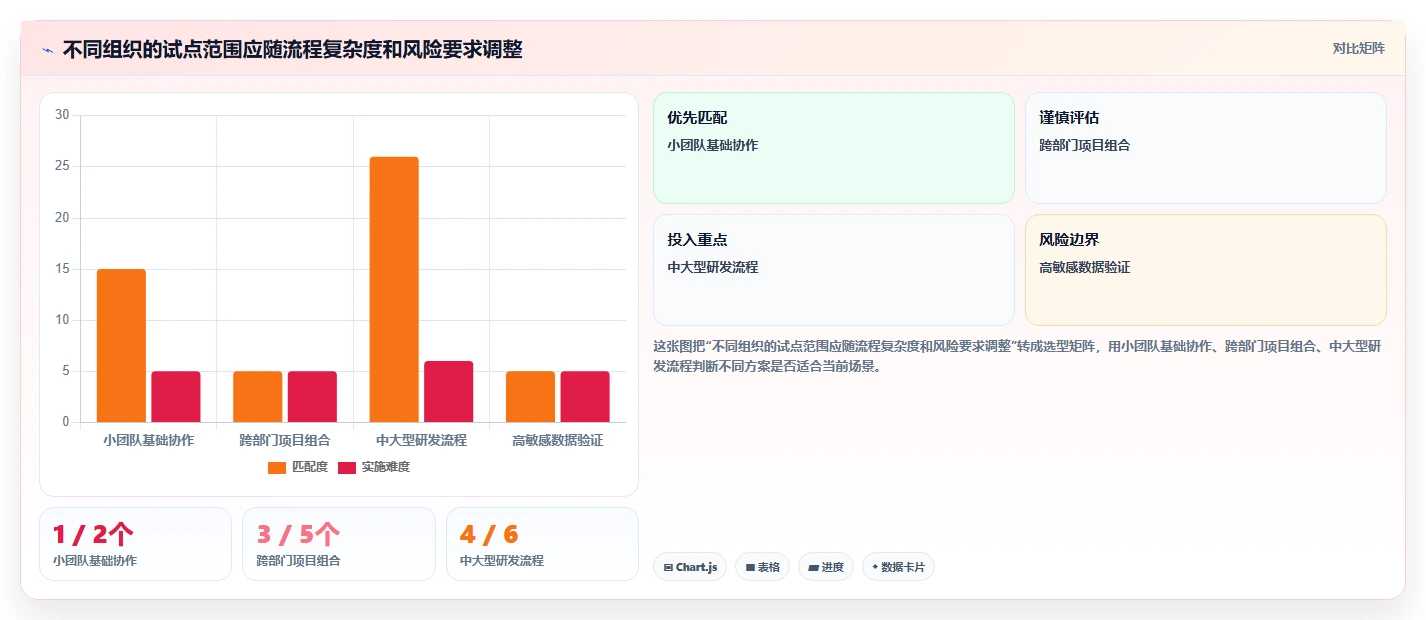
Task: Click 高敏感数据验证 text in 风险边界 card
Action: [1085, 267]
